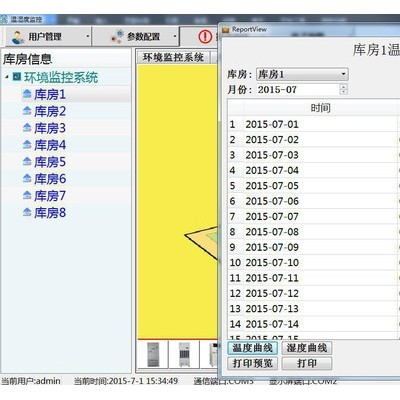Click the 打印预览 button
This screenshot has height=400, width=400.
click(253, 363)
